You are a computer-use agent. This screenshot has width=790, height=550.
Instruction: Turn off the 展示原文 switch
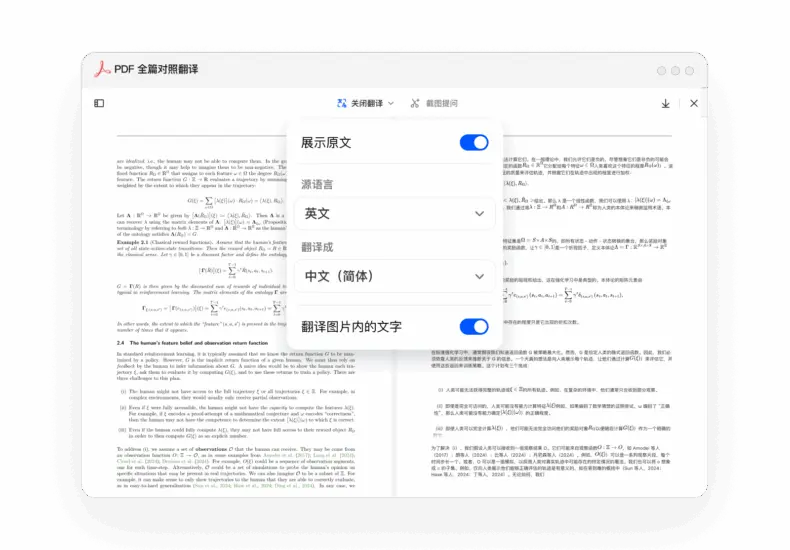pos(474,143)
